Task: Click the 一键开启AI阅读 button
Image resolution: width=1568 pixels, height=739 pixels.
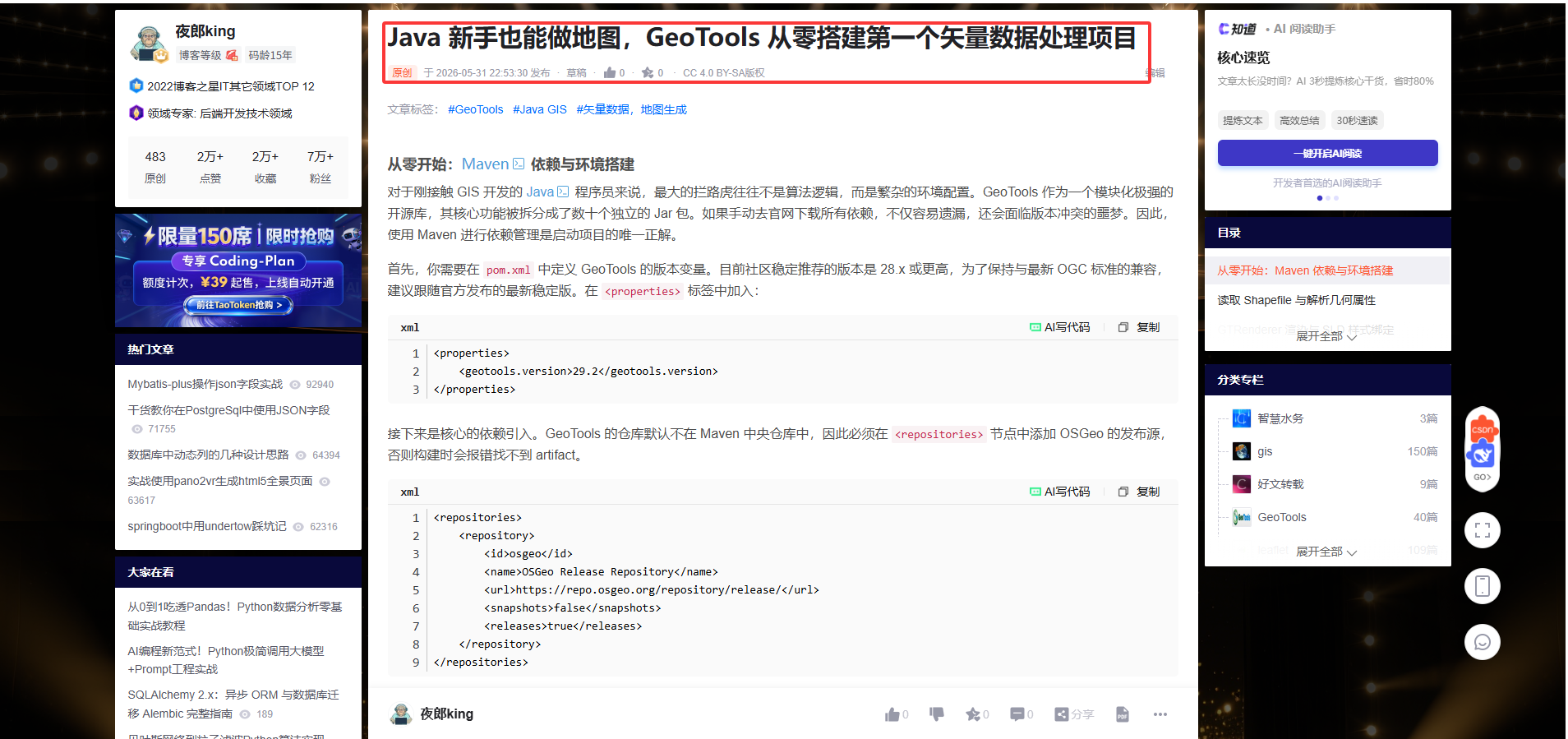Action: pyautogui.click(x=1327, y=153)
